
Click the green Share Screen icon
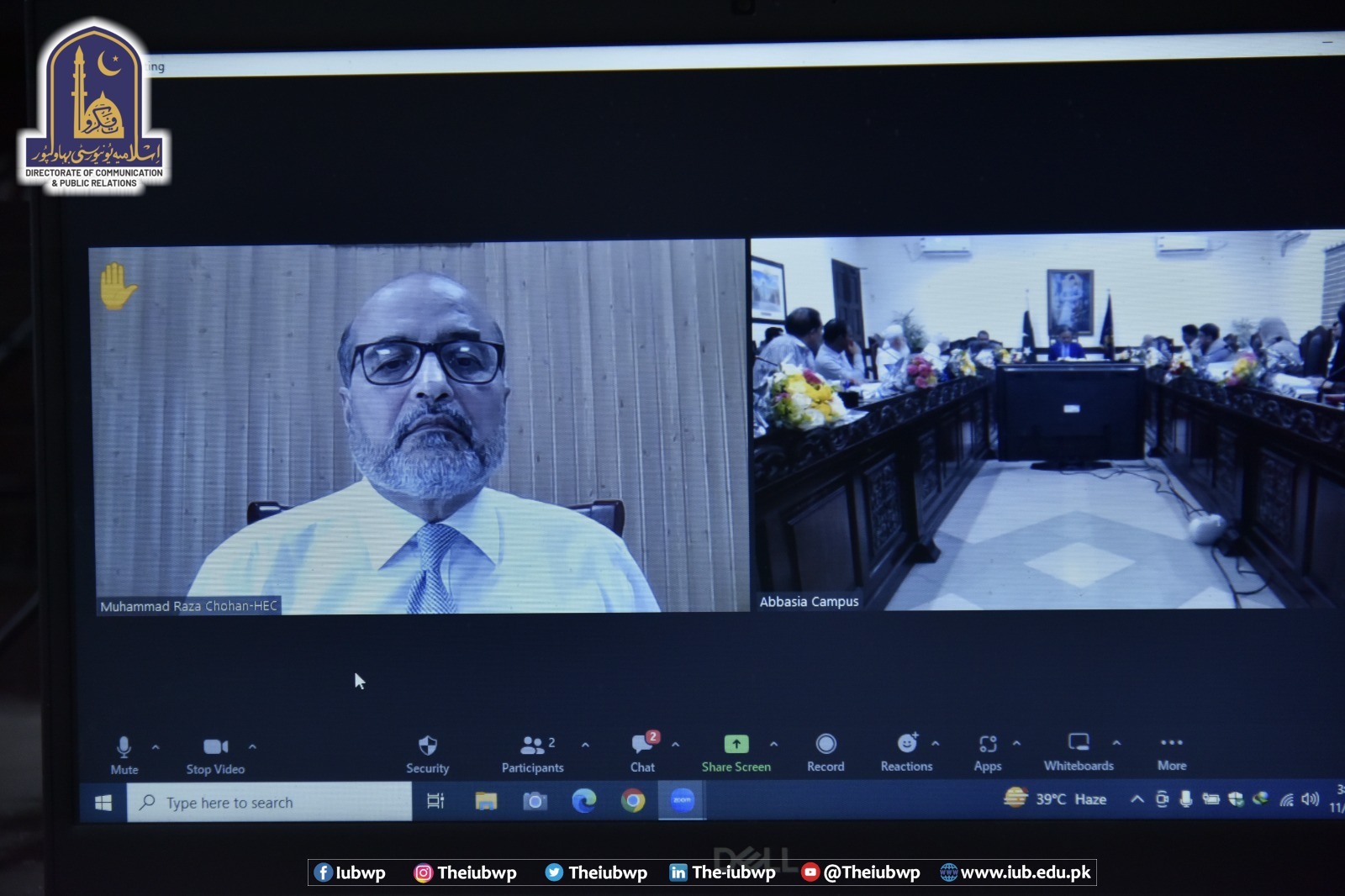click(736, 744)
